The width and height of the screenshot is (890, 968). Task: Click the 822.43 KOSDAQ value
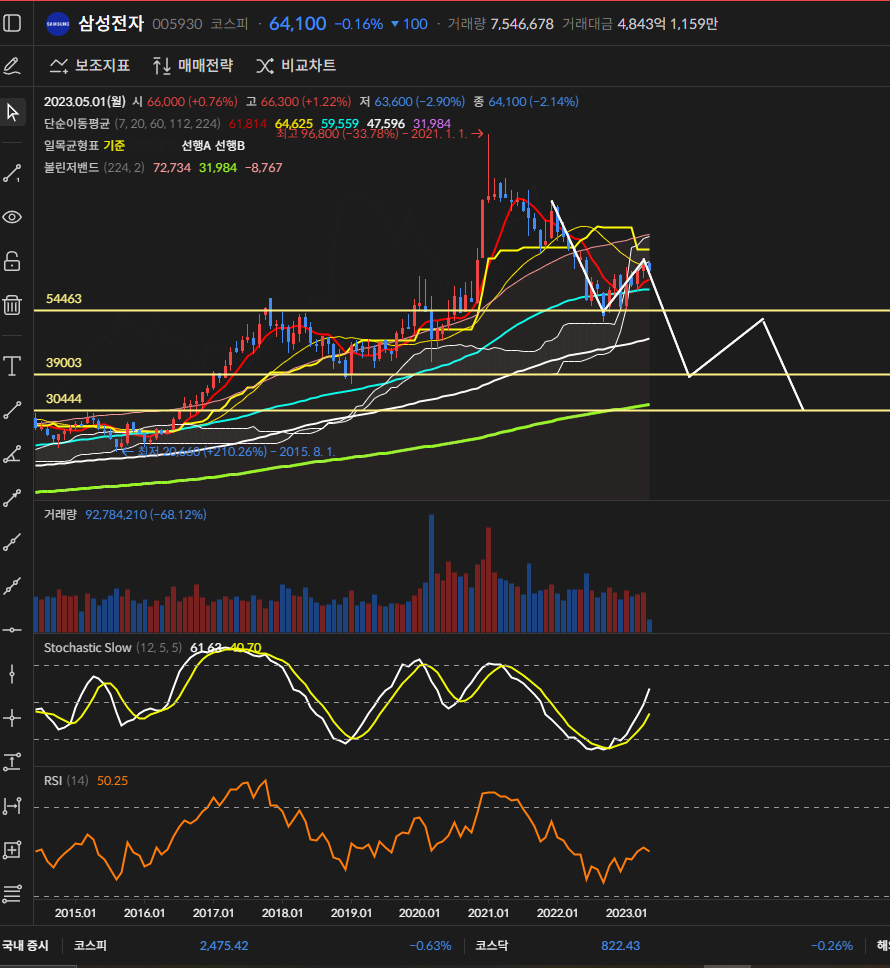[620, 945]
